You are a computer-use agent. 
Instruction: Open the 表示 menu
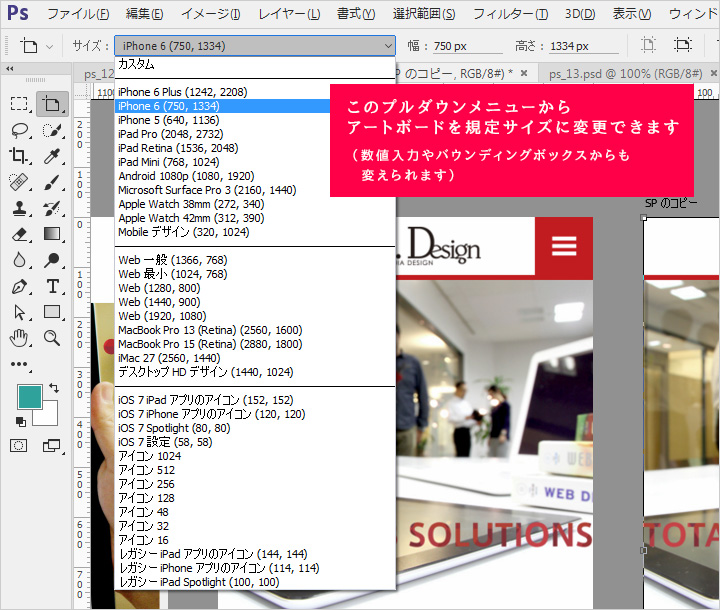pyautogui.click(x=632, y=14)
